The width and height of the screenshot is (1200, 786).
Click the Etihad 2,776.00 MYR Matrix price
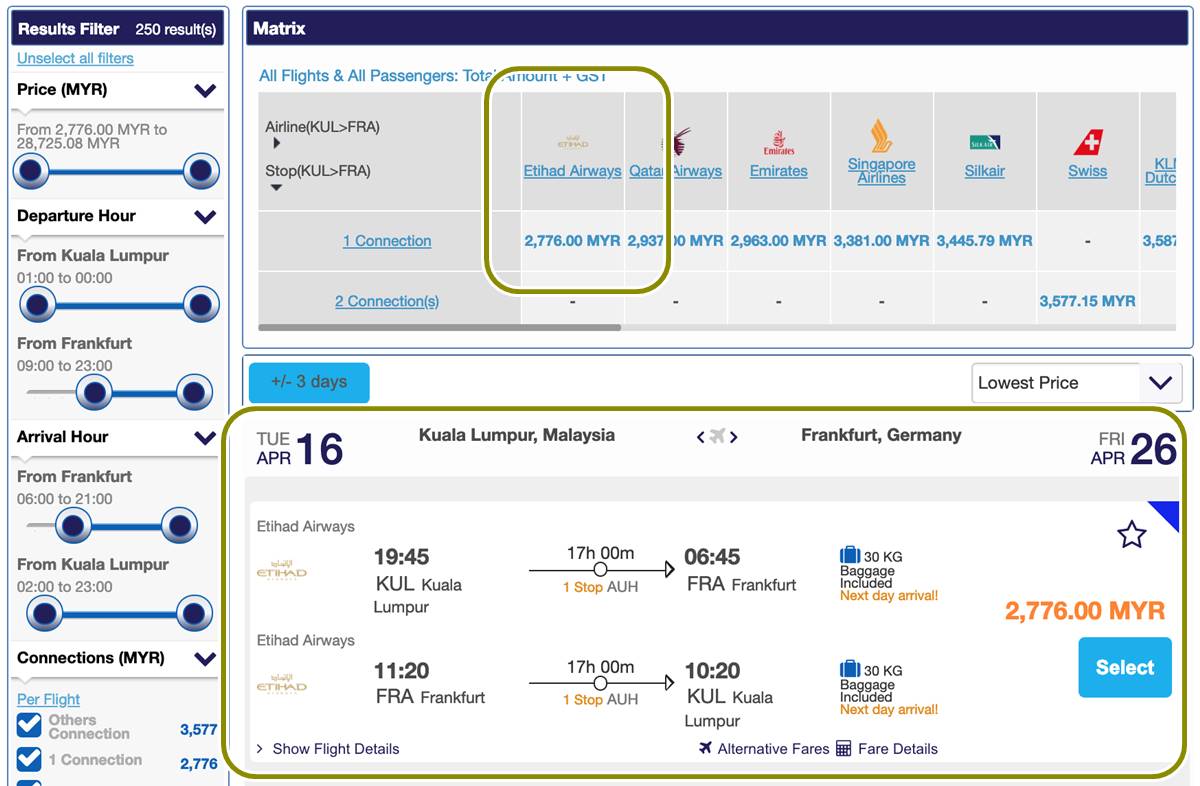[x=573, y=241]
